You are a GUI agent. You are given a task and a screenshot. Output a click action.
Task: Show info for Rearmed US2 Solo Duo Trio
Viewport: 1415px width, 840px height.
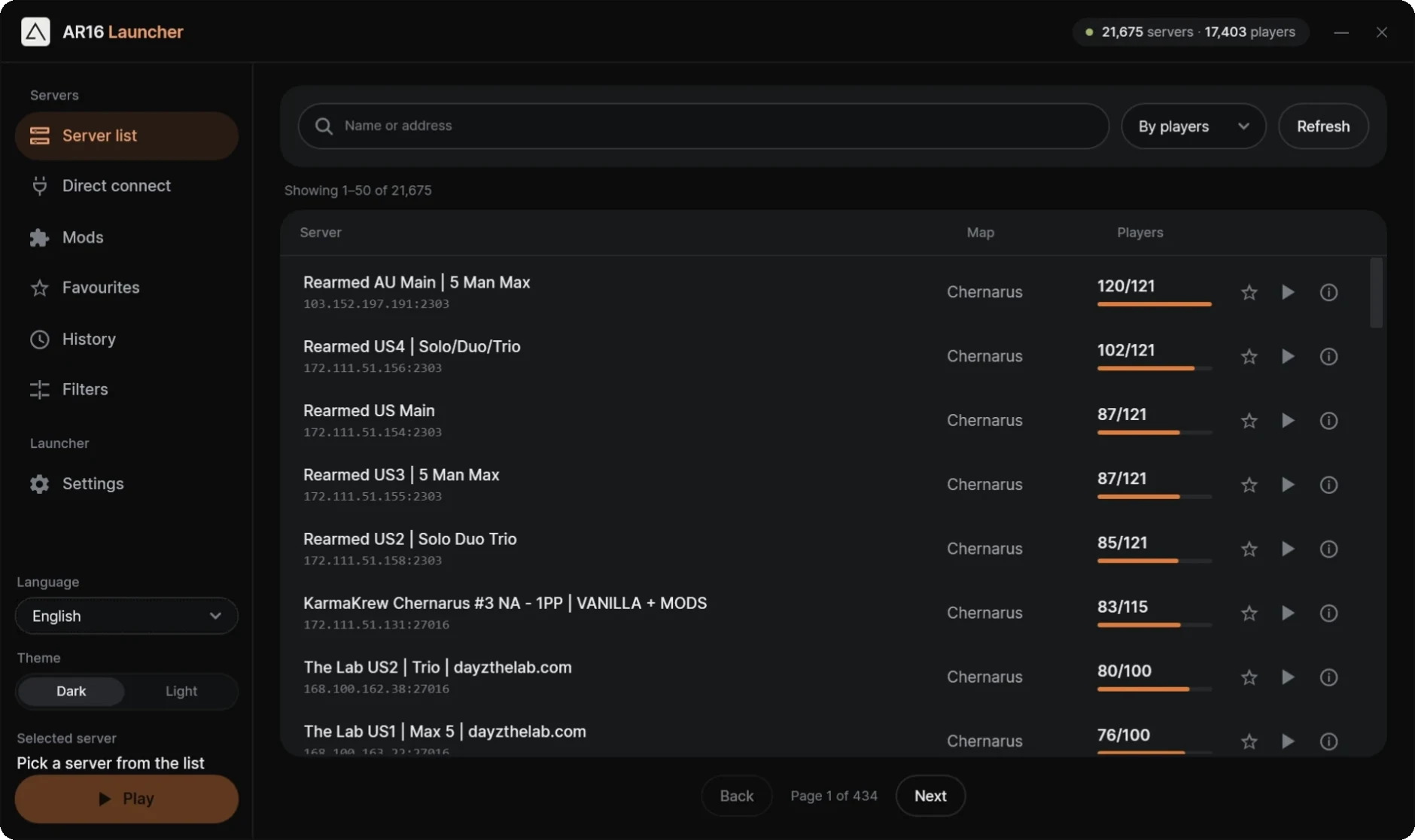[x=1328, y=549]
